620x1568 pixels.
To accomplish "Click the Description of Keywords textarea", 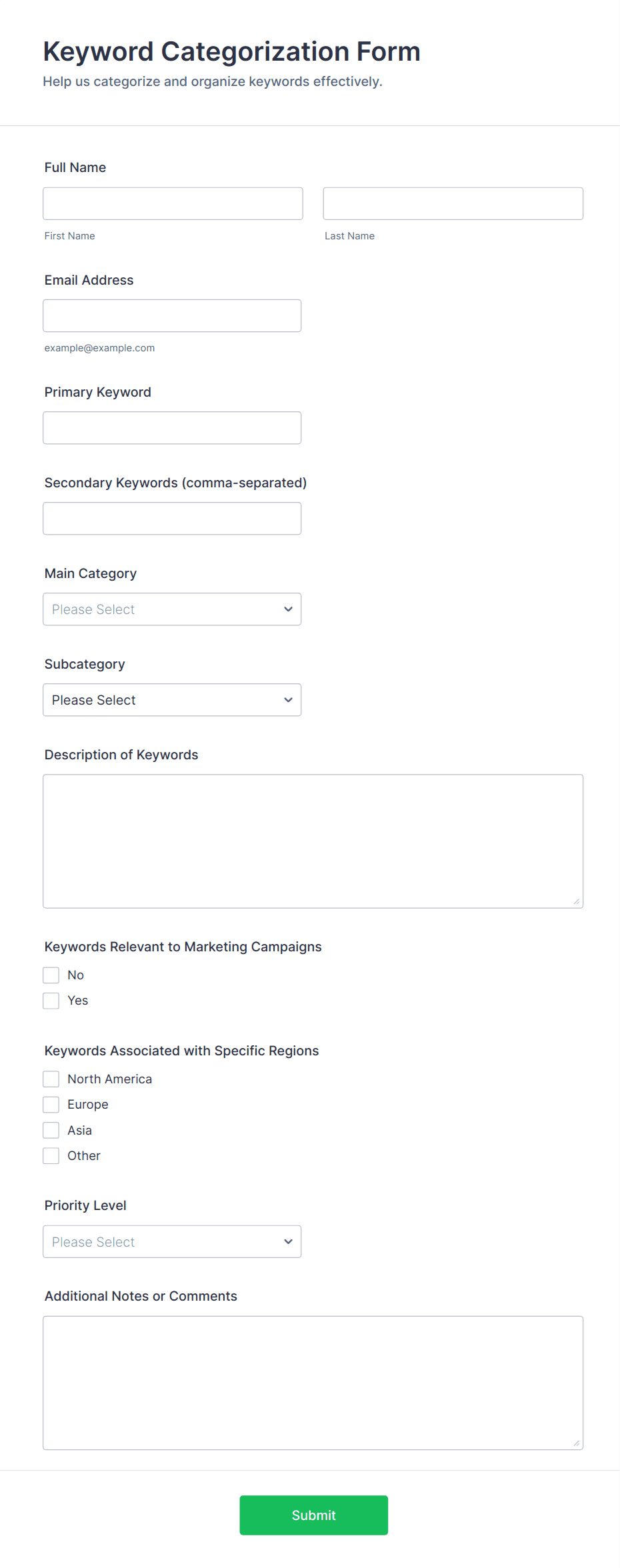I will tap(313, 841).
